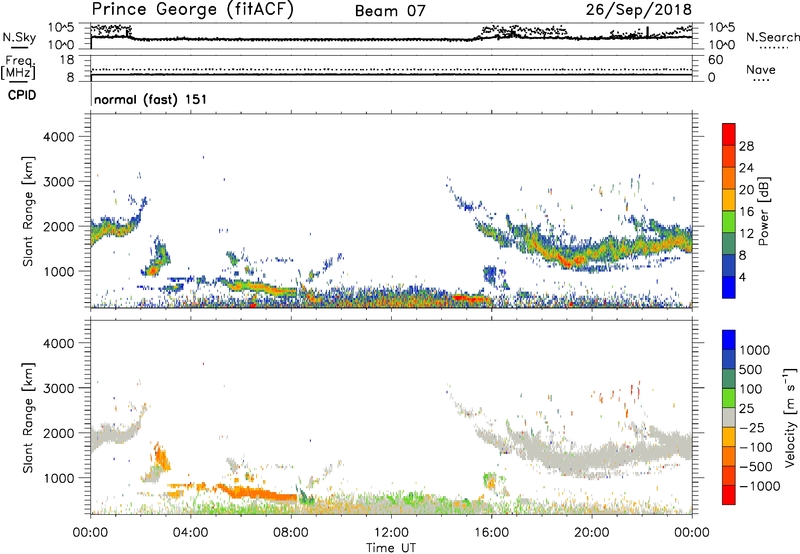
Task: Click the Power [dB] colorbar title
Action: (763, 211)
